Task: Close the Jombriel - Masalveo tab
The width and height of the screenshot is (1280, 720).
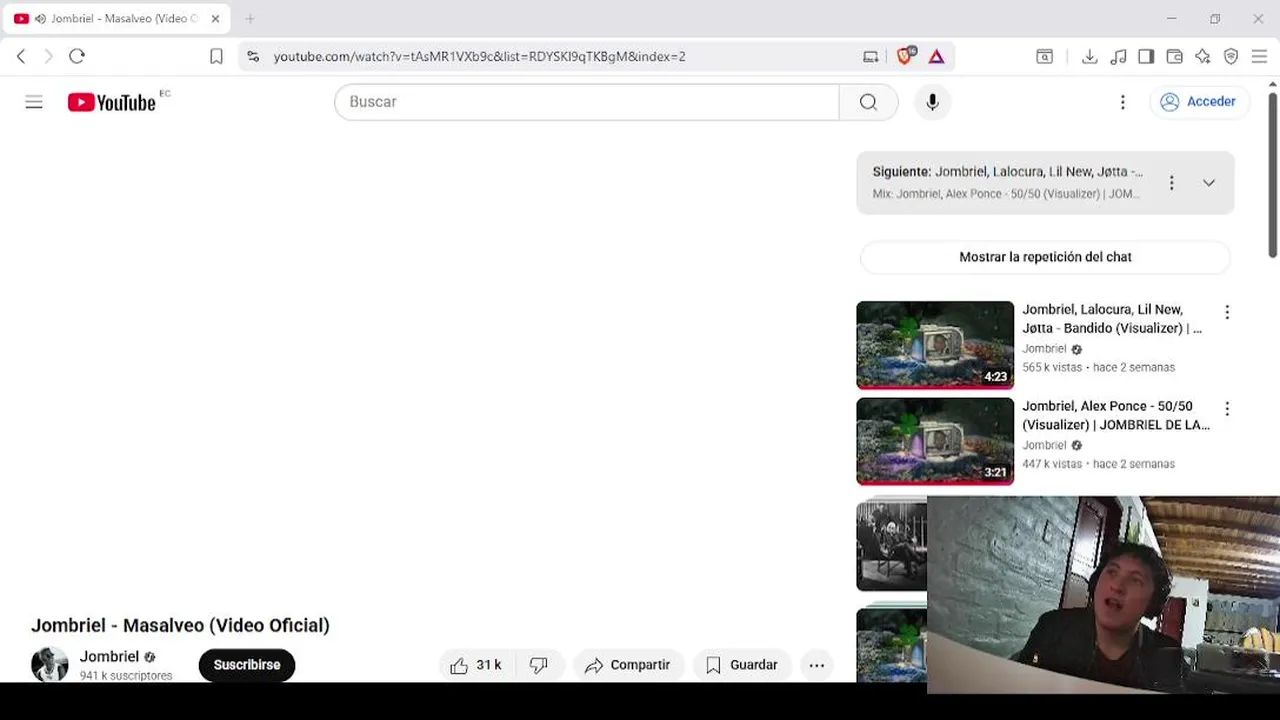Action: tap(215, 18)
